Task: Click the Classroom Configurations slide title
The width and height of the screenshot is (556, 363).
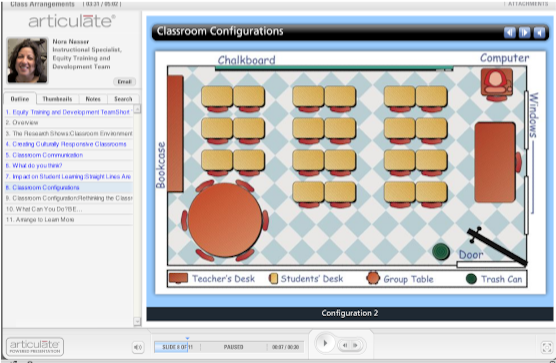Action: [220, 32]
